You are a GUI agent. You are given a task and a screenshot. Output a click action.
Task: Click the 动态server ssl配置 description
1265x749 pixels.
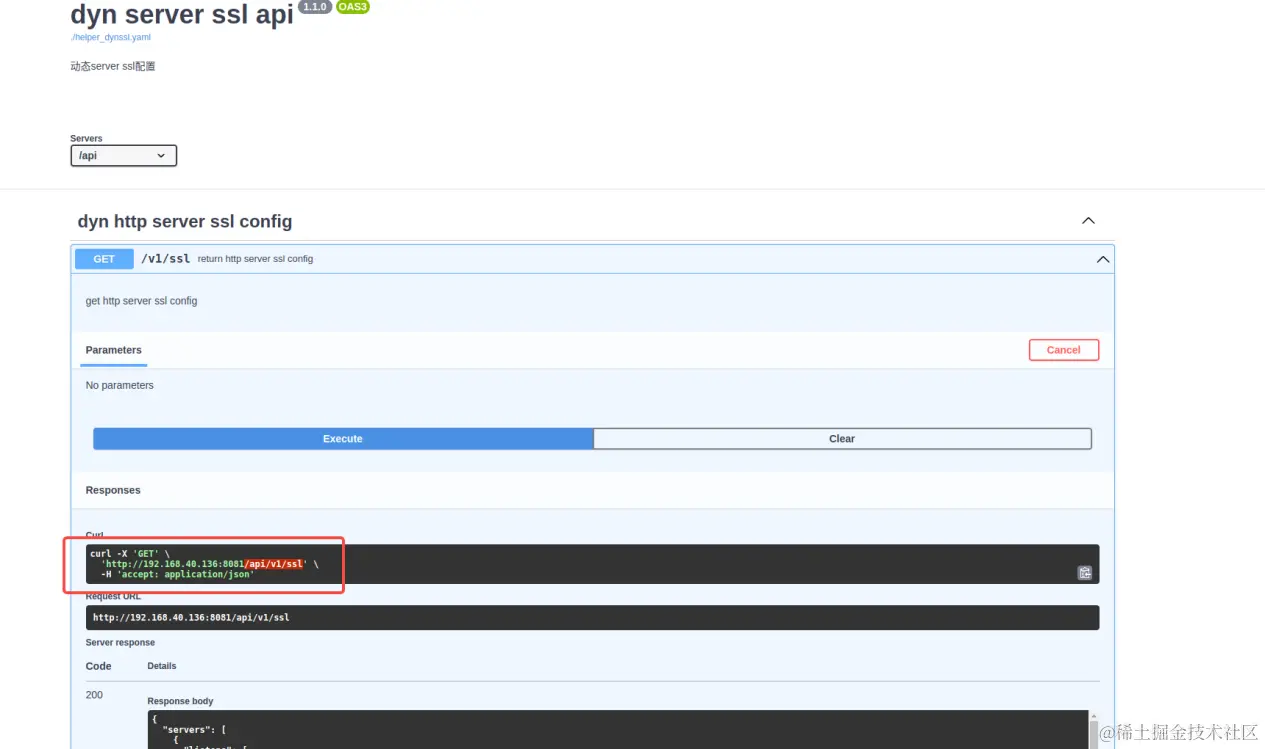[112, 66]
